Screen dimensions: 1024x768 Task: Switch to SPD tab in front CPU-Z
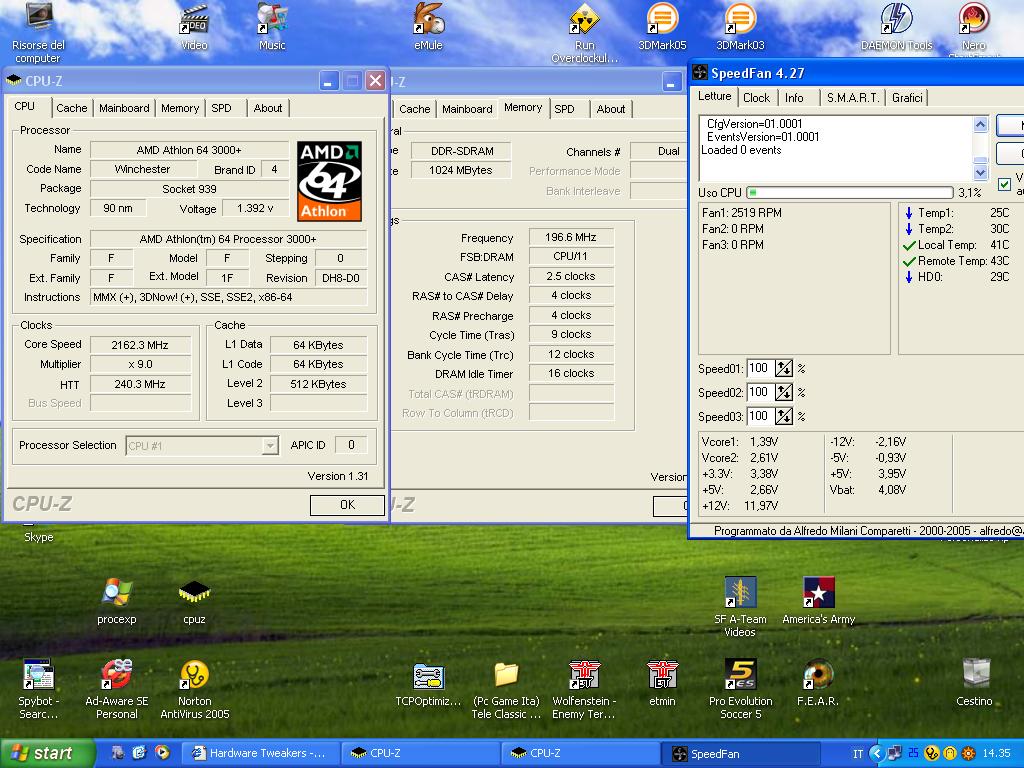(x=221, y=108)
